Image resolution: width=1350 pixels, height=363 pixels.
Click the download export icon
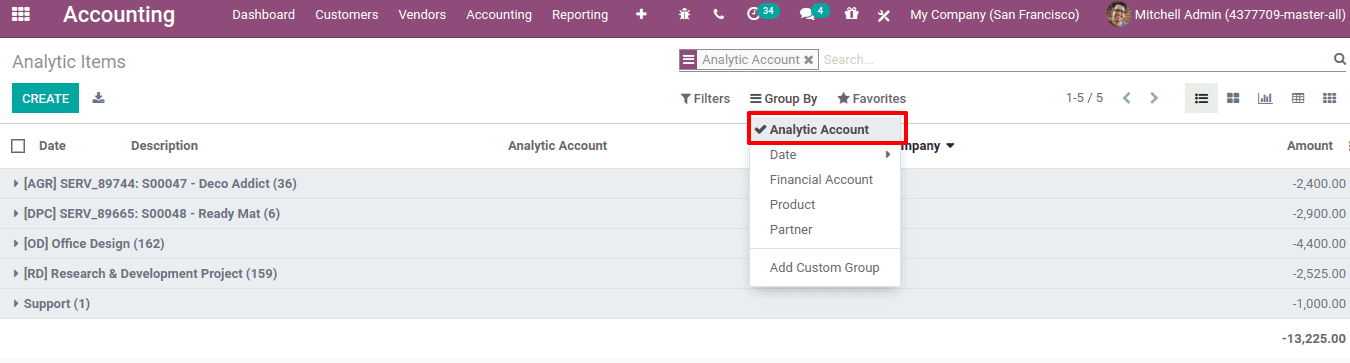click(x=99, y=98)
